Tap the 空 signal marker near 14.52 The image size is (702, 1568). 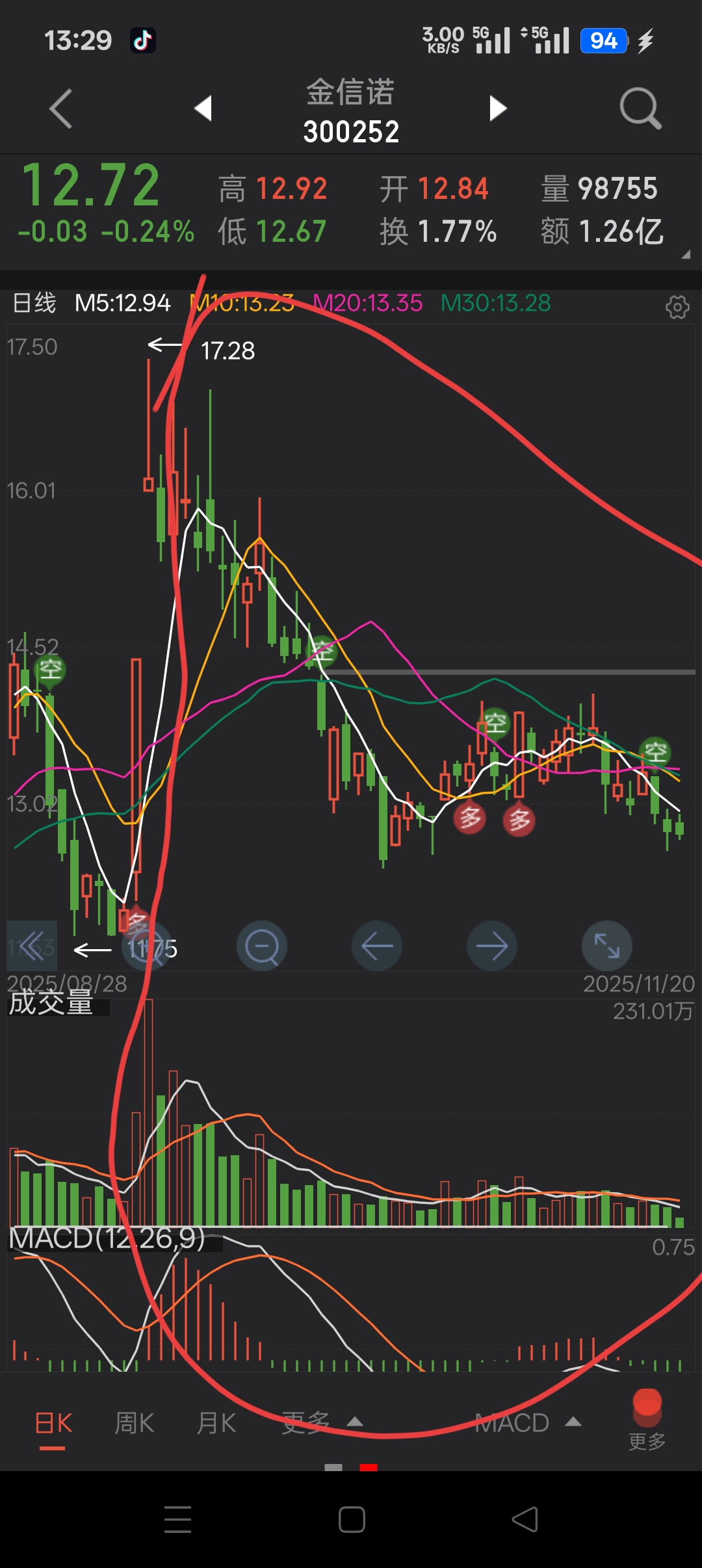(50, 670)
